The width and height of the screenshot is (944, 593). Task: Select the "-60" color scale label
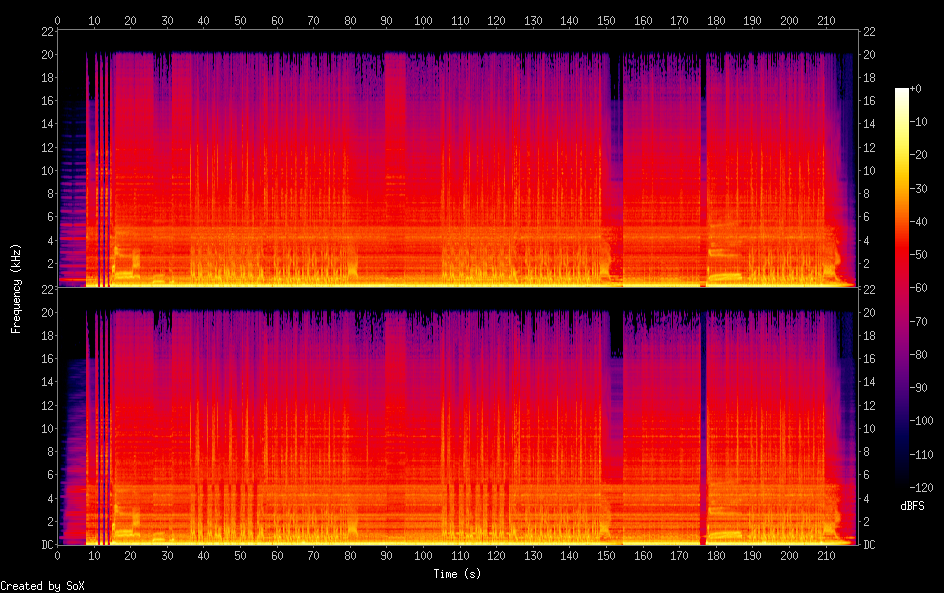click(x=918, y=288)
